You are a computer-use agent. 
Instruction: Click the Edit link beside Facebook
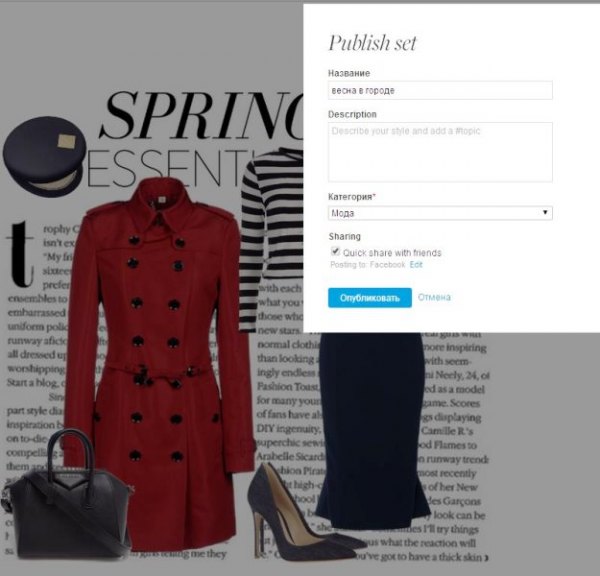[x=416, y=264]
